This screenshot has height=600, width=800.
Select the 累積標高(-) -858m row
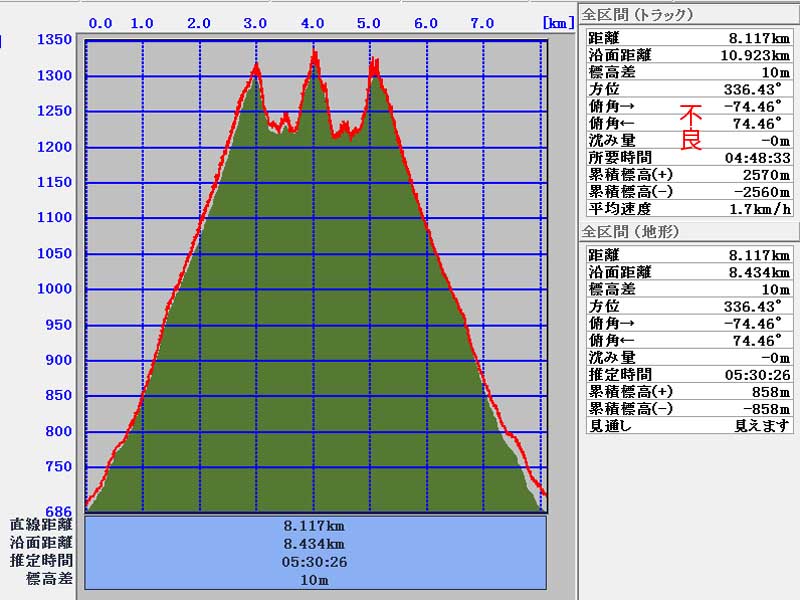click(x=690, y=408)
